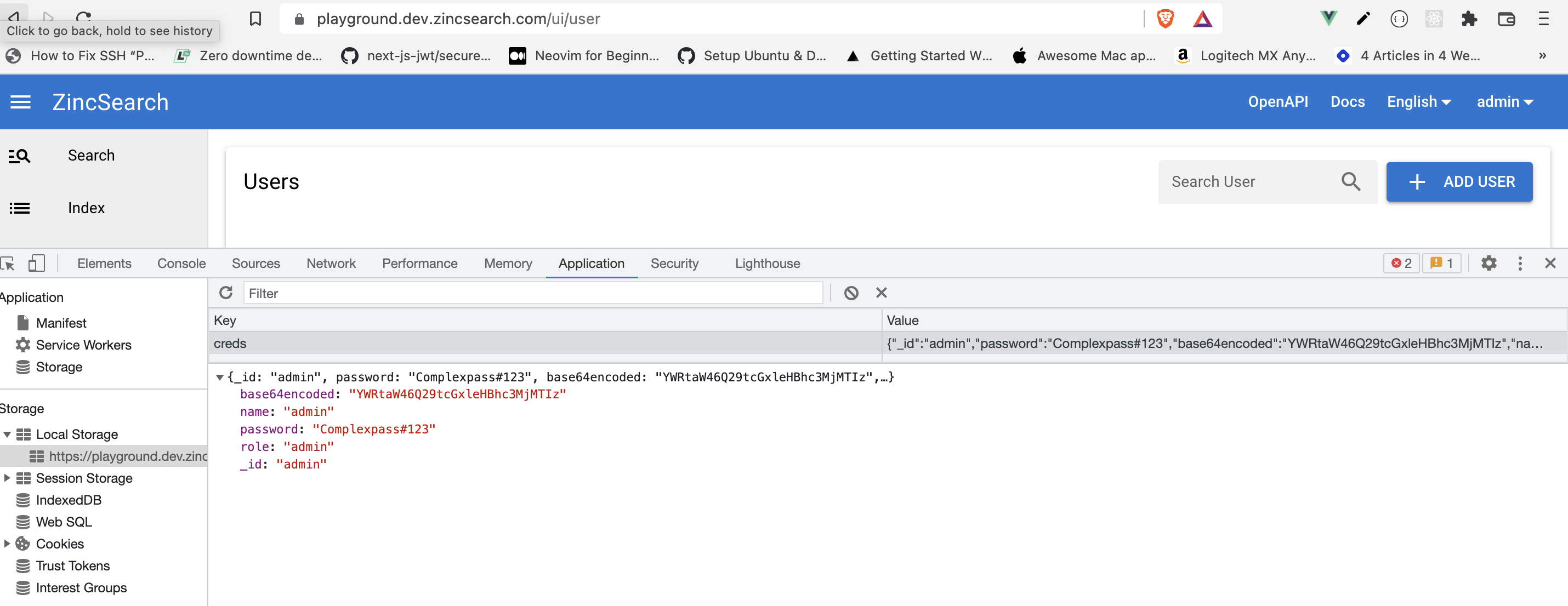Open DevTools settings gear
1568x606 pixels.
pos(1489,264)
